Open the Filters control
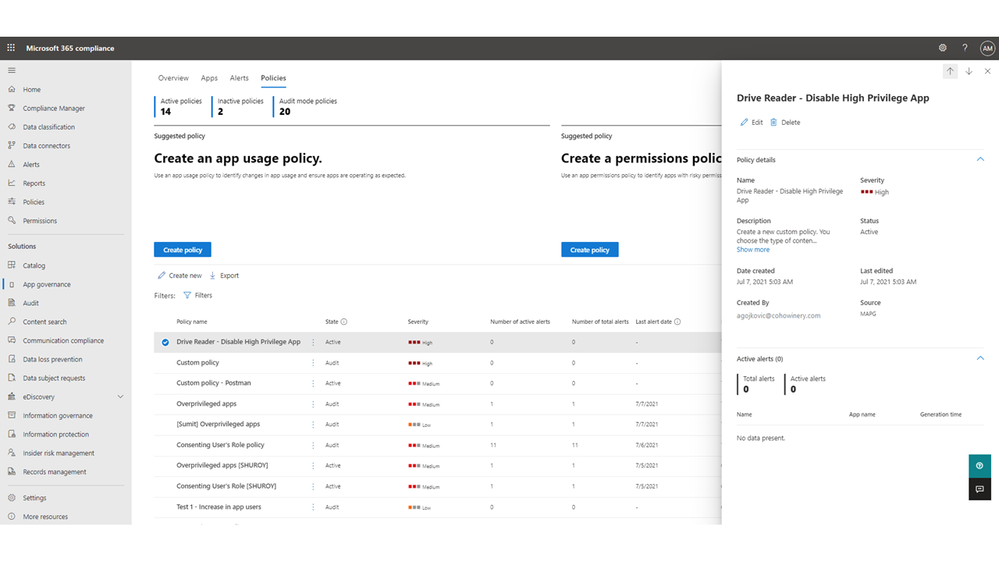999x562 pixels. click(198, 296)
